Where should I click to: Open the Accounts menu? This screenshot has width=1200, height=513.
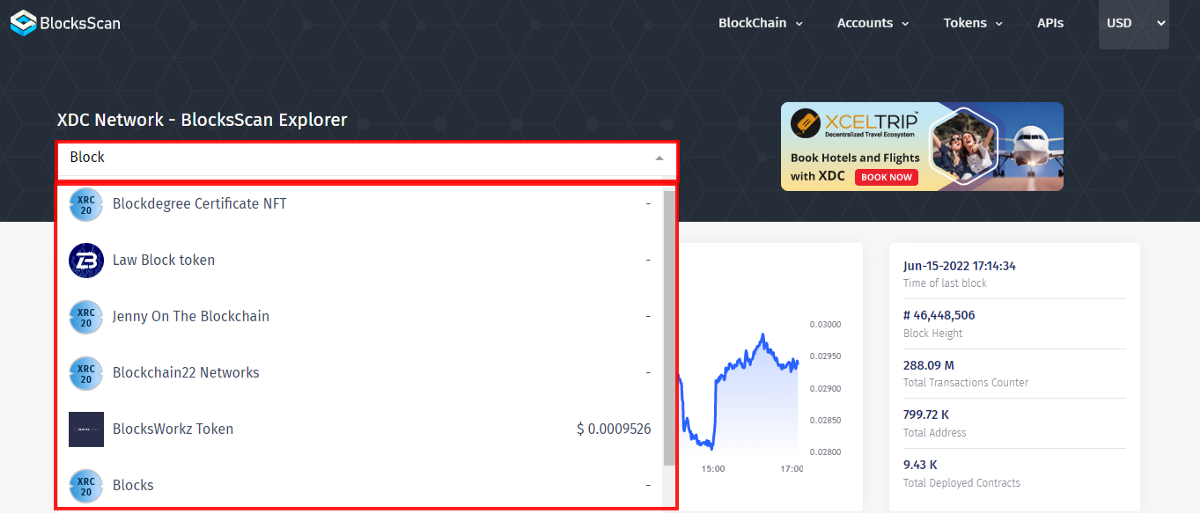tap(873, 23)
